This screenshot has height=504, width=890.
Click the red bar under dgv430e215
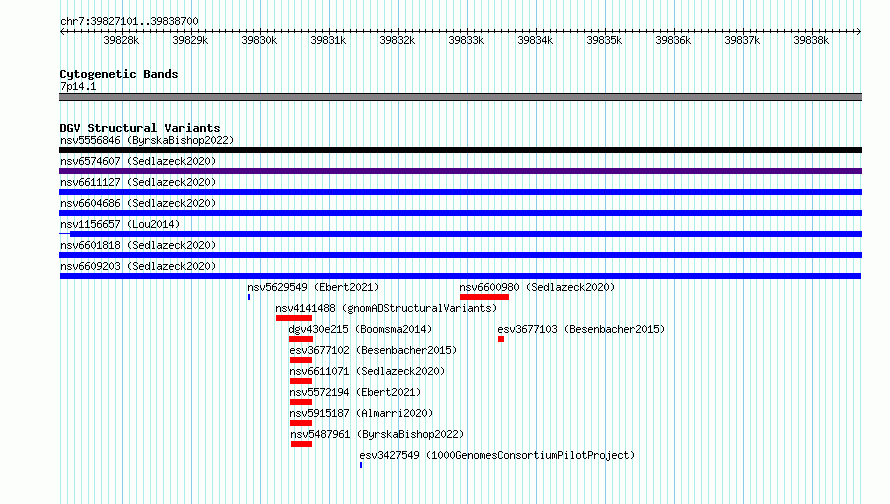point(301,339)
